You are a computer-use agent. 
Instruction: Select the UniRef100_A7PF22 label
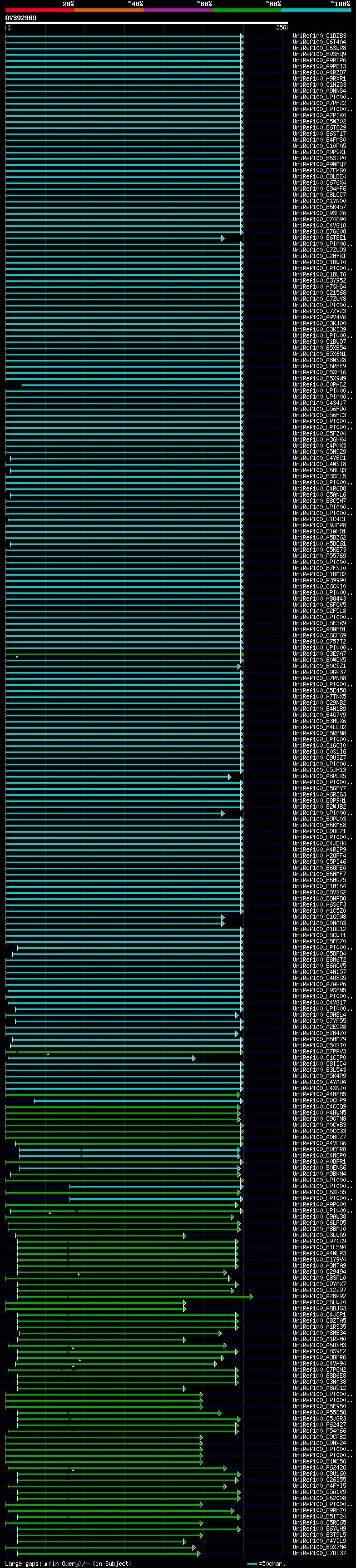[319, 103]
